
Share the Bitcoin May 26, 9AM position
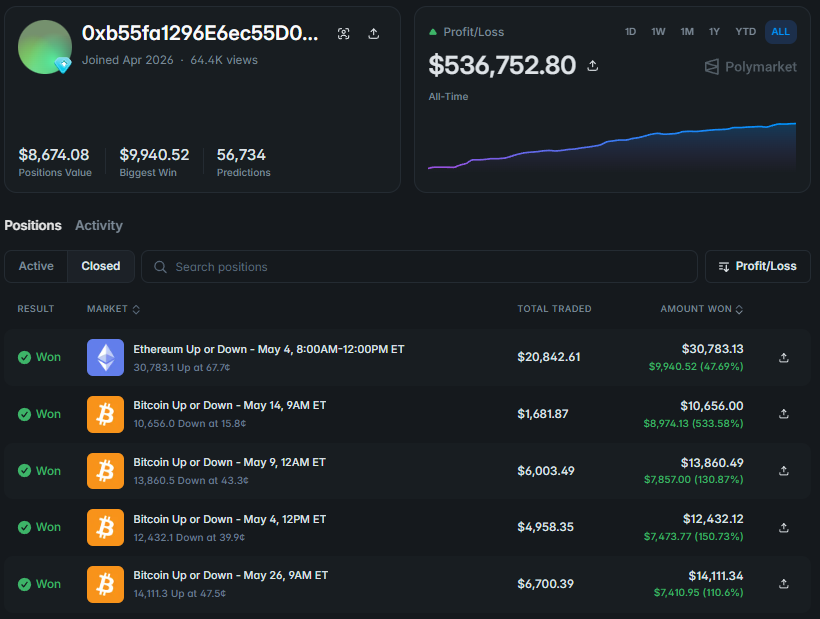(783, 584)
